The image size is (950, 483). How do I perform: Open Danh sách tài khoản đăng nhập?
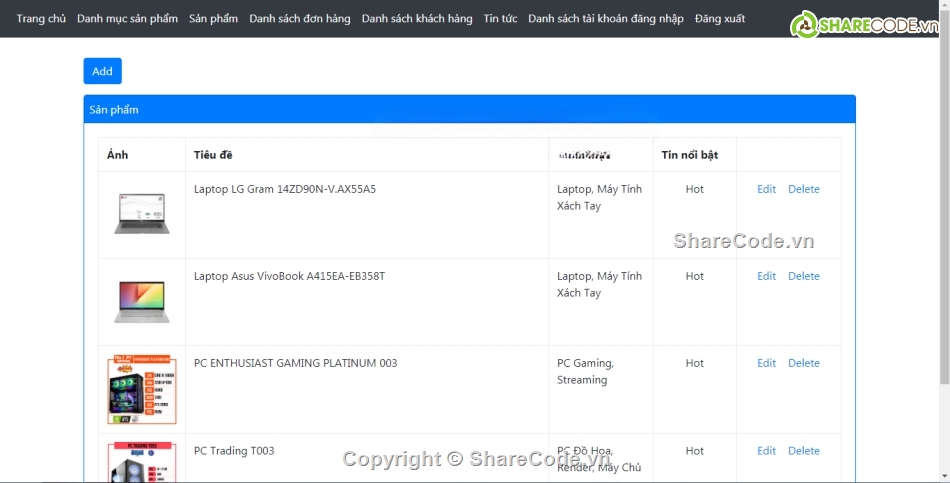point(606,19)
